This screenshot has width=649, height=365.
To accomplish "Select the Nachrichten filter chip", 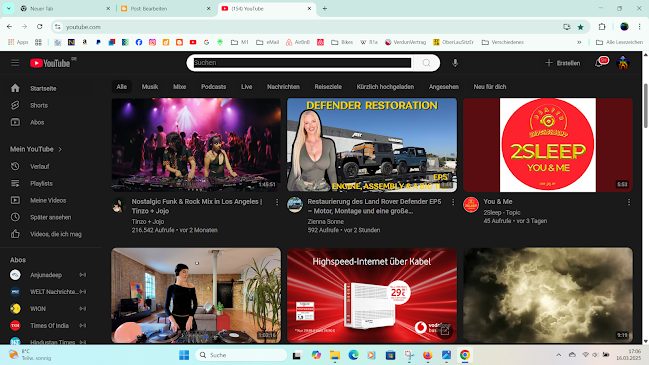I will pos(283,86).
